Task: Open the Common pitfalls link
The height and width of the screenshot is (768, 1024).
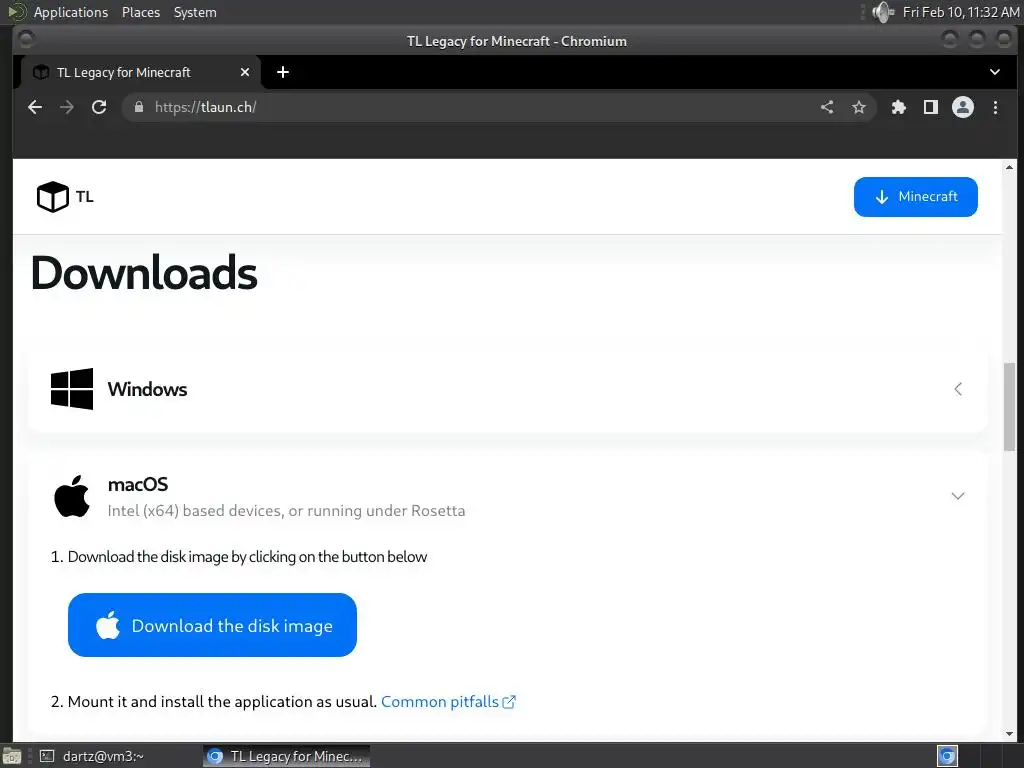Action: 440,701
